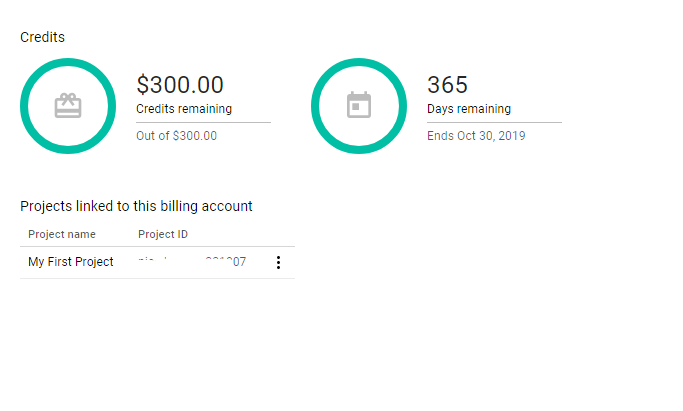Click the Ends Oct 30, 2019 date

tap(476, 136)
